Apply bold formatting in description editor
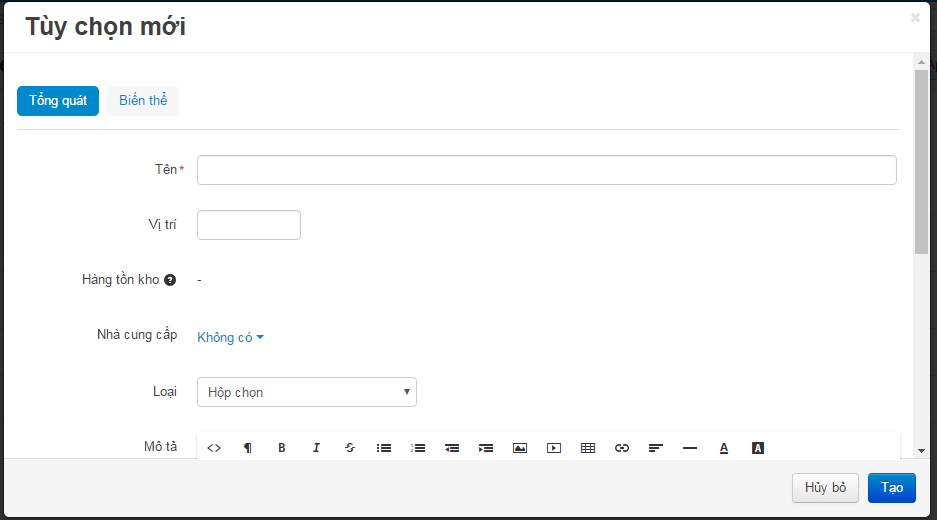This screenshot has height=520, width=937. (x=281, y=448)
